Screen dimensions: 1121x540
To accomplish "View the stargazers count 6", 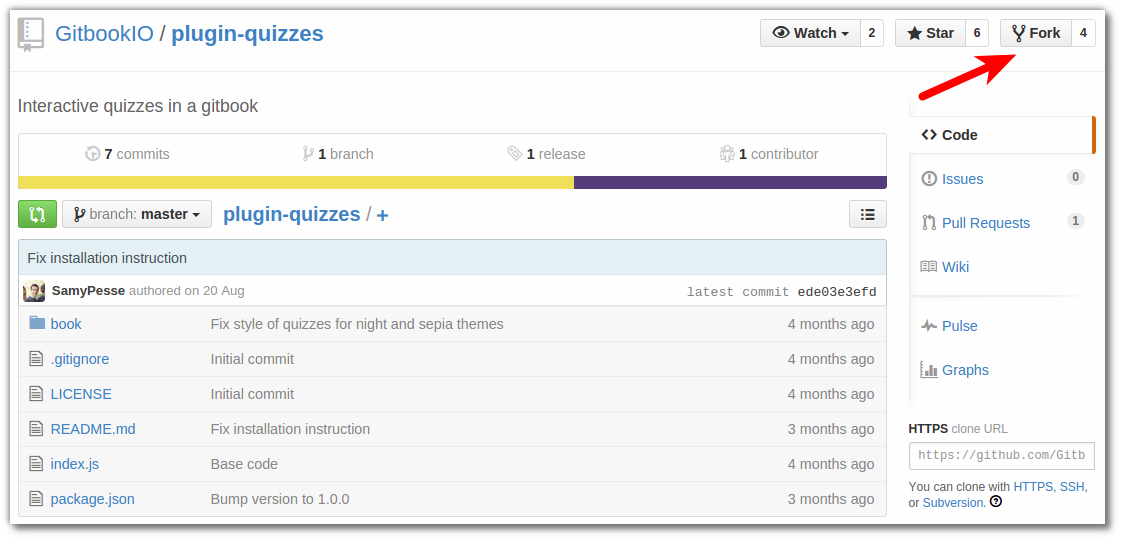I will [977, 33].
